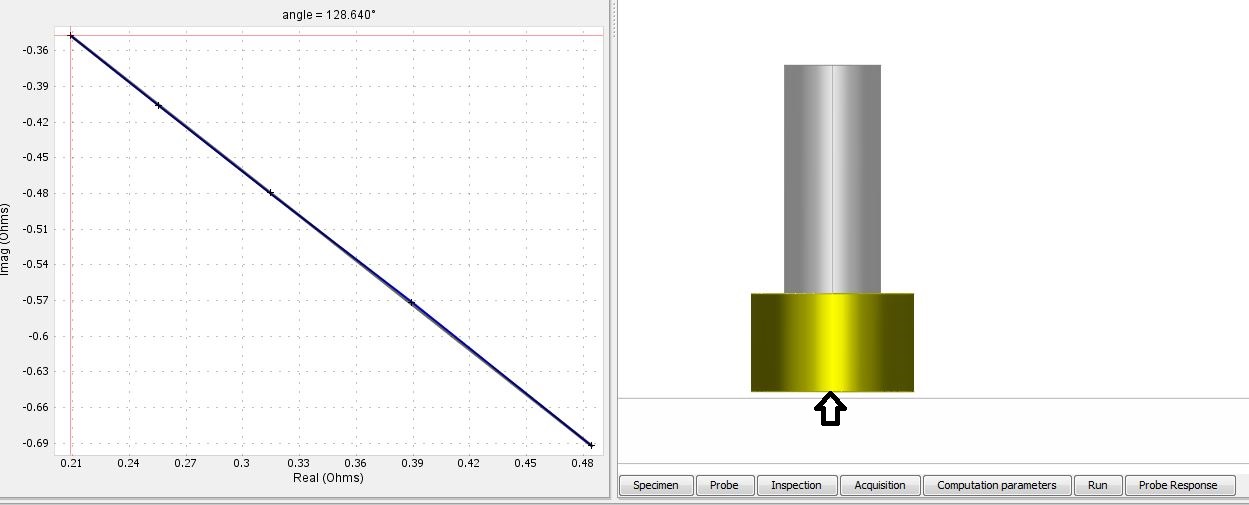The height and width of the screenshot is (505, 1249).
Task: Click the 0.33 tick on Real axis
Action: (x=299, y=464)
